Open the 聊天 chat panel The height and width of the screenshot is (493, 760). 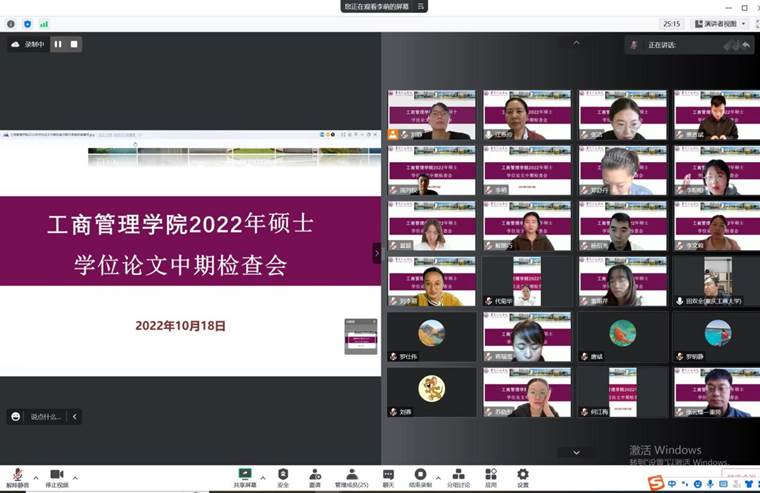388,477
